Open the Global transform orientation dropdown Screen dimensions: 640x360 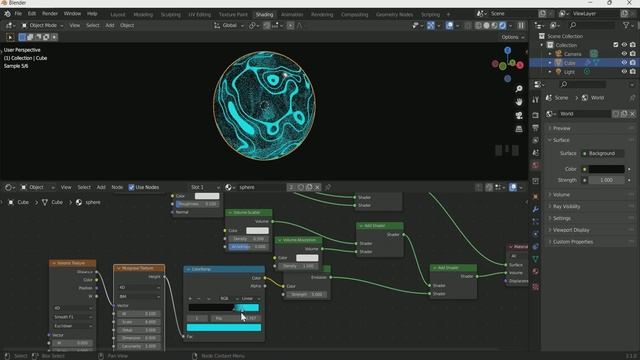click(x=229, y=25)
